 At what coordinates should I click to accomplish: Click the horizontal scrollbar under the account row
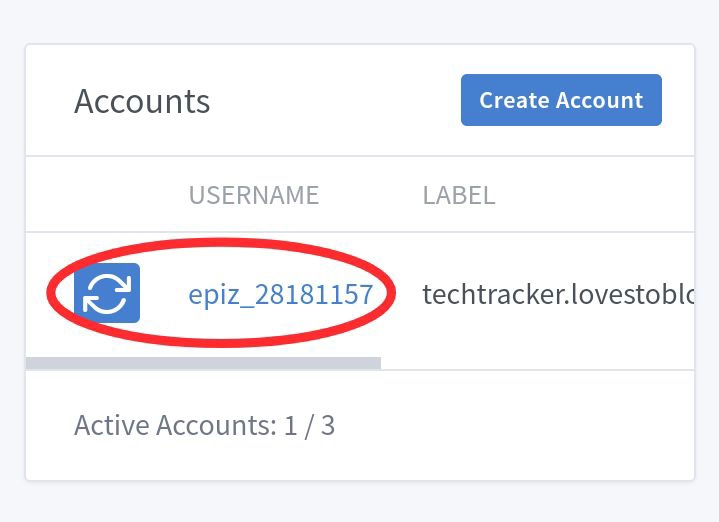point(203,363)
